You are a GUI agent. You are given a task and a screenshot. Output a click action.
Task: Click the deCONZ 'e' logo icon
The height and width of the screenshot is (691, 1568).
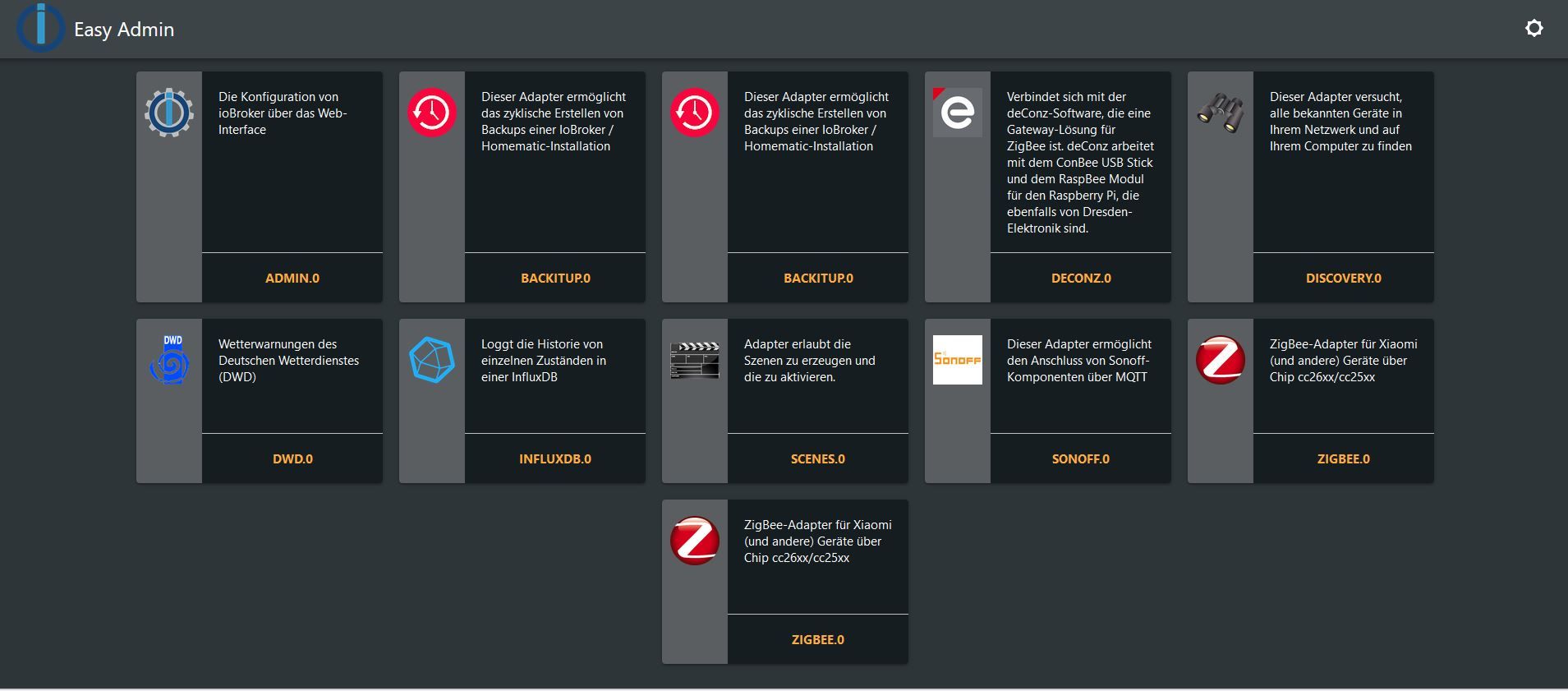tap(958, 113)
